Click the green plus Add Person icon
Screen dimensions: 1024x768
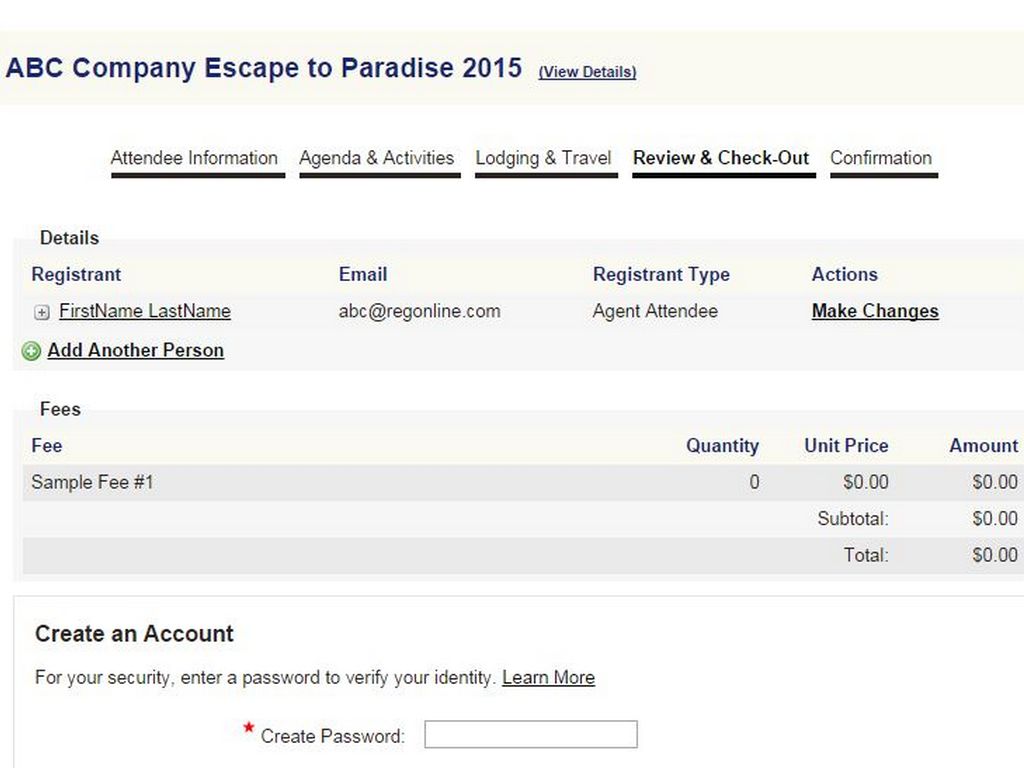click(31, 351)
